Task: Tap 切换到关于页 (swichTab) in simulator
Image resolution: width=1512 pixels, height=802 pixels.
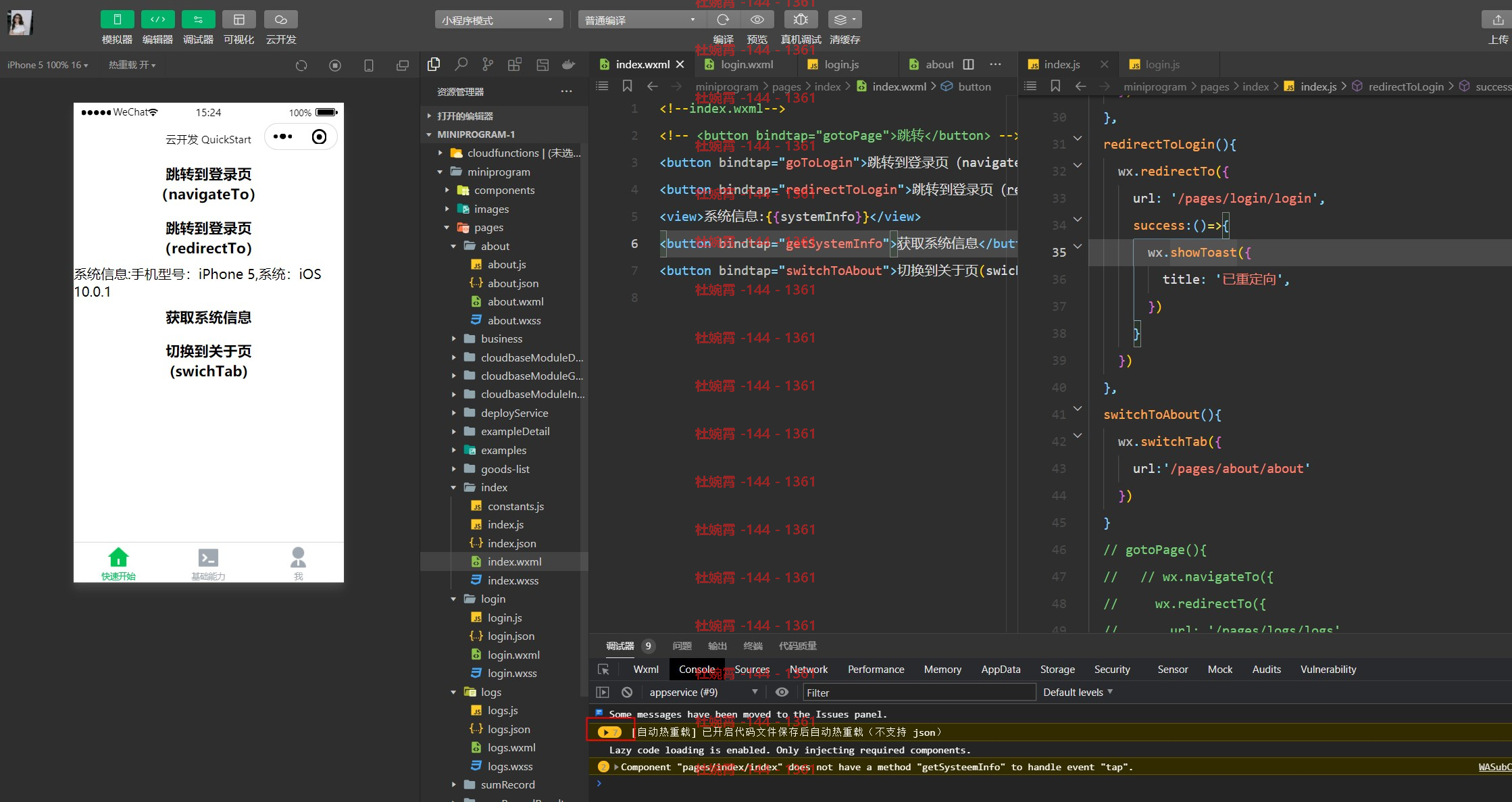Action: [x=209, y=361]
